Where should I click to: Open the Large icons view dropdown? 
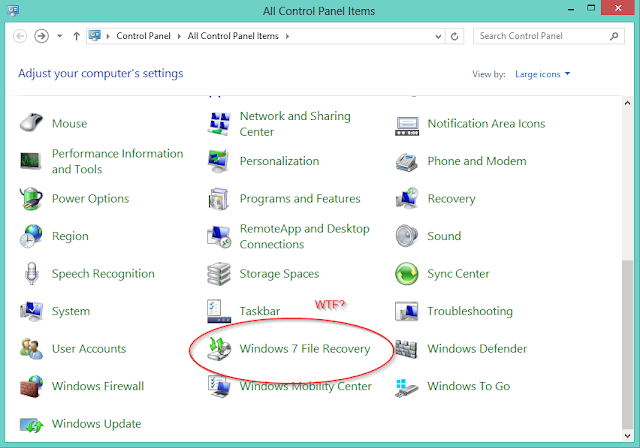(542, 74)
